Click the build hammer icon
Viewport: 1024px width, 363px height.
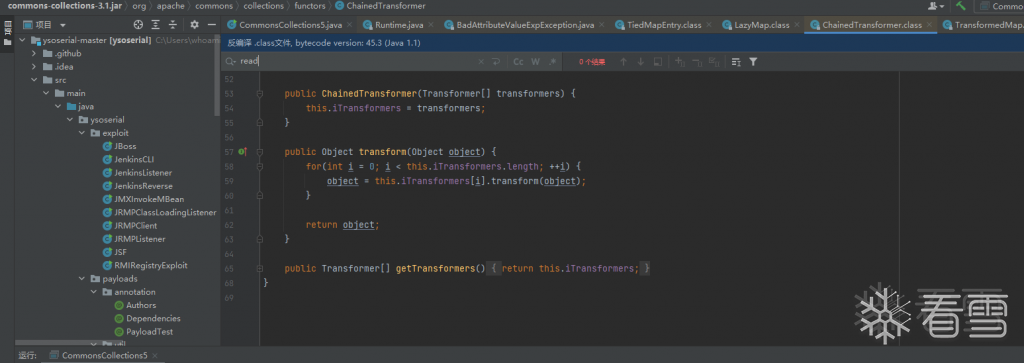coord(961,6)
